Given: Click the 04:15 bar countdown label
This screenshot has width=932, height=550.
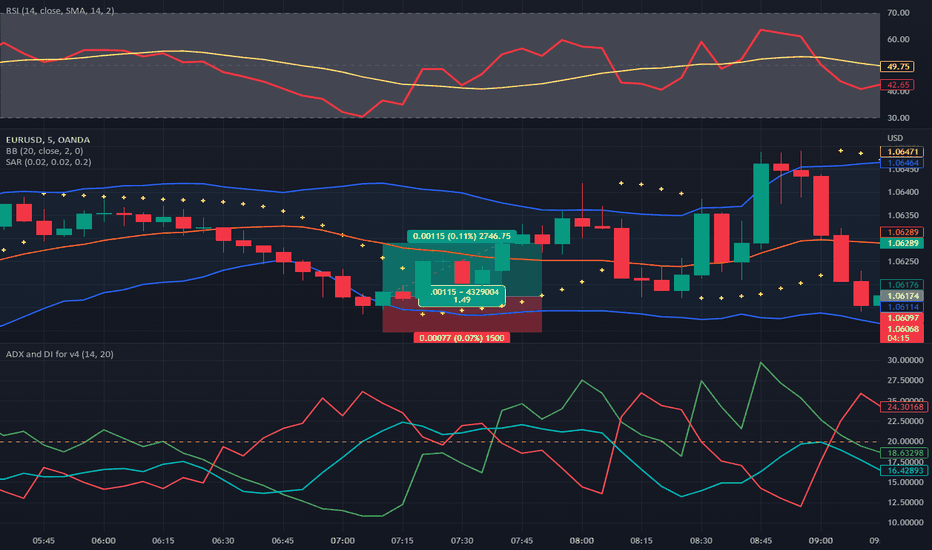Looking at the screenshot, I should 898,338.
